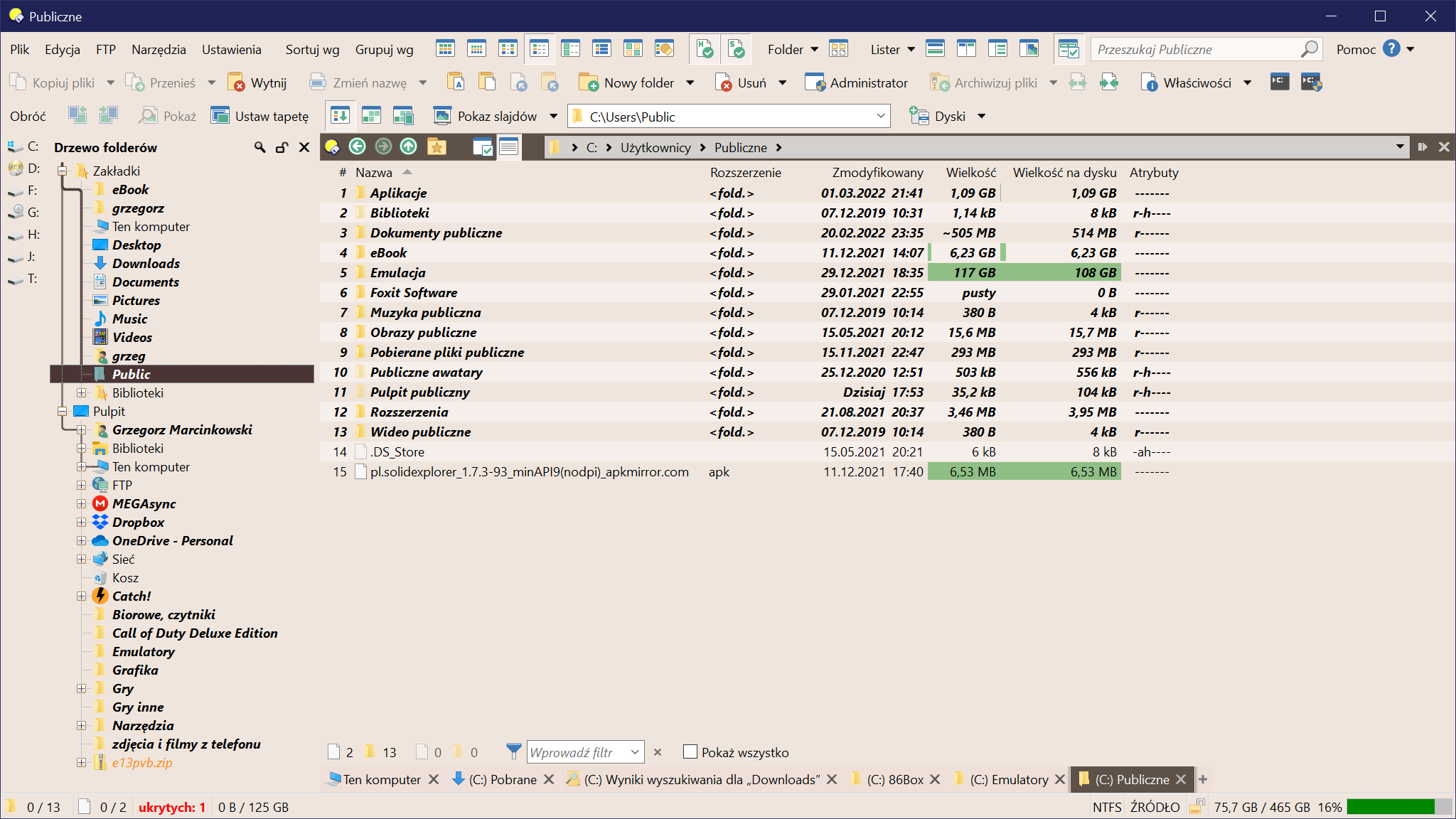Click the Nowy folder button
The width and height of the screenshot is (1456, 819).
[626, 82]
